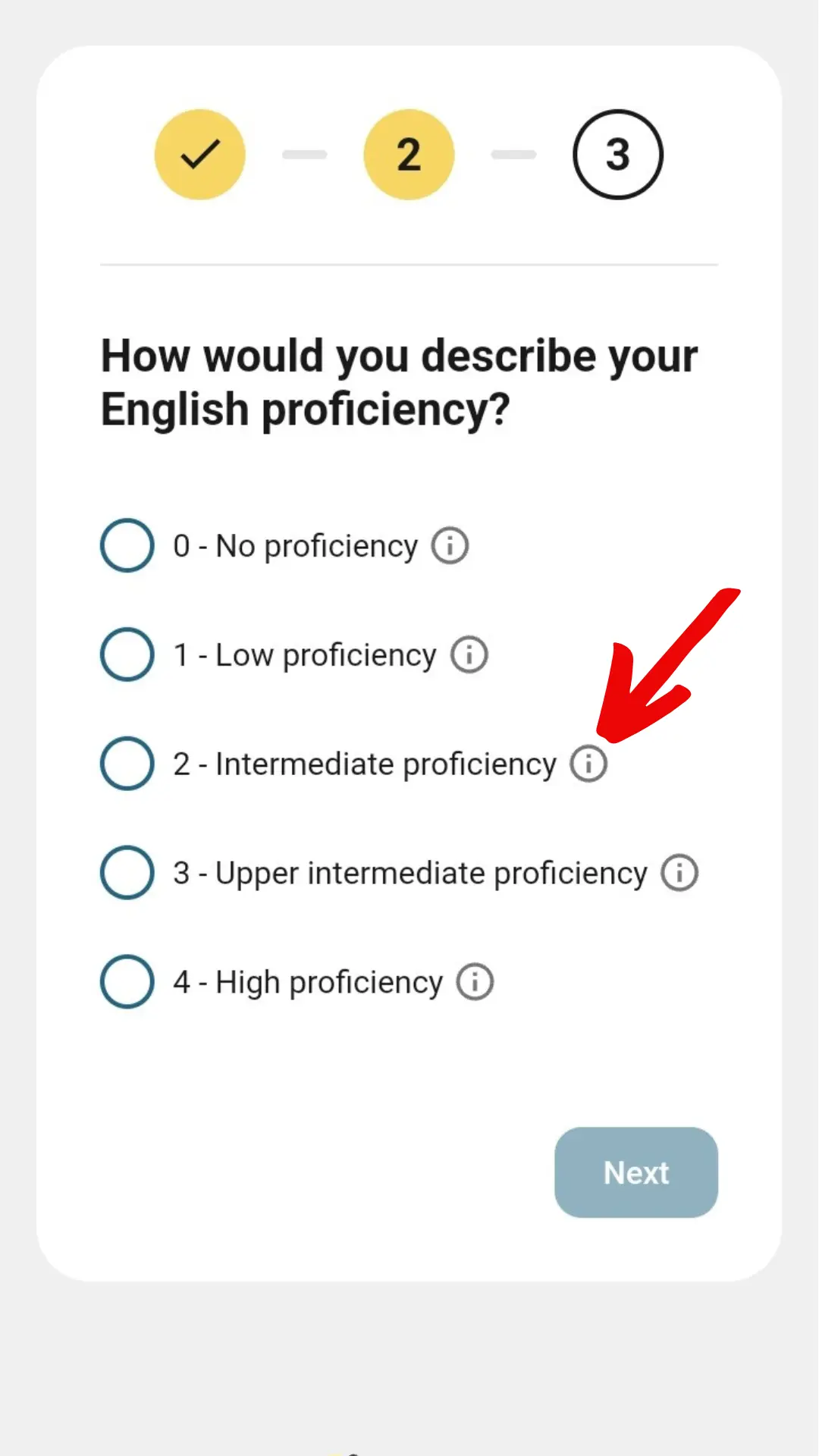Image resolution: width=819 pixels, height=1456 pixels.
Task: Click the yellow step 2 circle
Action: click(x=409, y=155)
